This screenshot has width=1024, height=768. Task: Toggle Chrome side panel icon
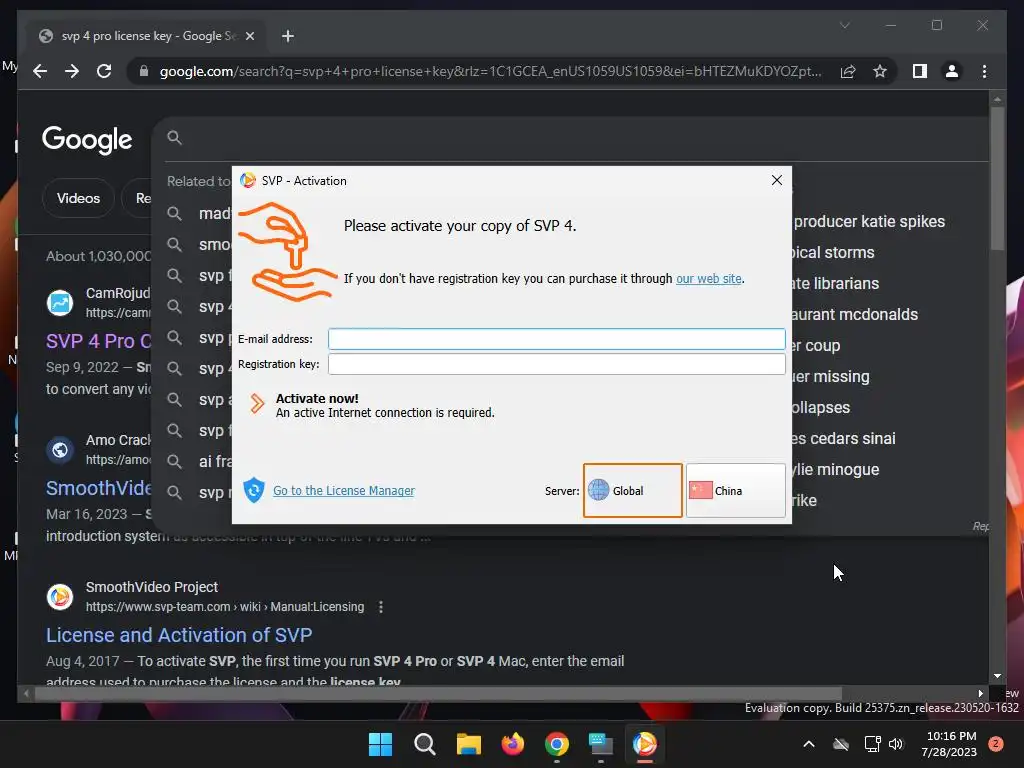920,71
